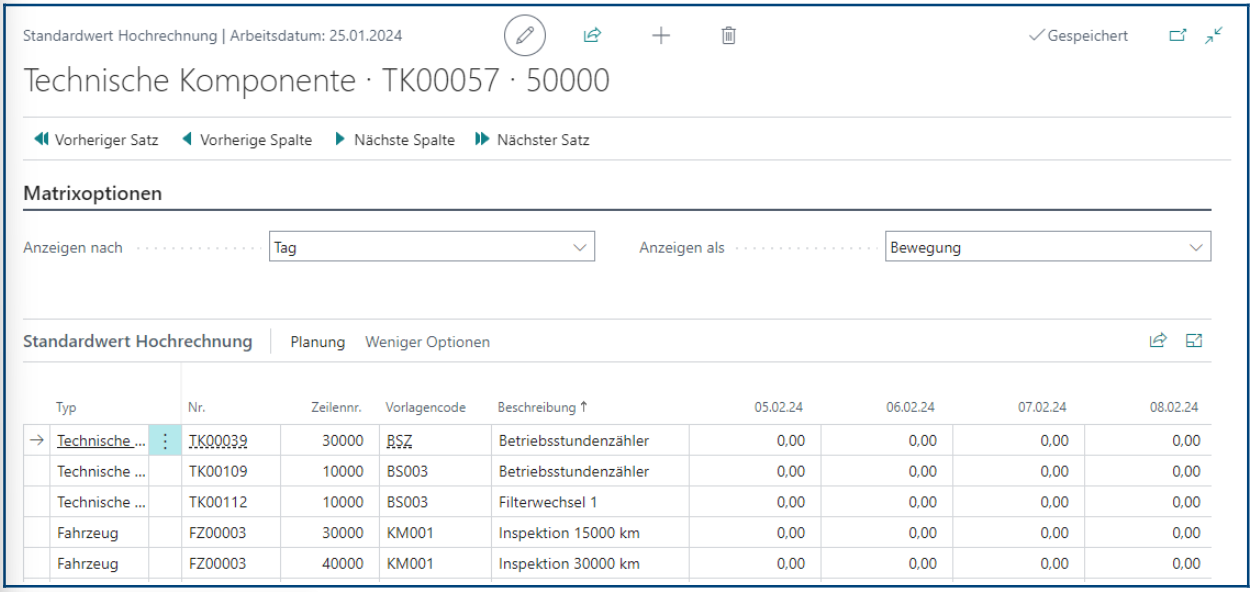This screenshot has width=1253, height=592.
Task: Click the share icon in header
Action: click(x=592, y=35)
